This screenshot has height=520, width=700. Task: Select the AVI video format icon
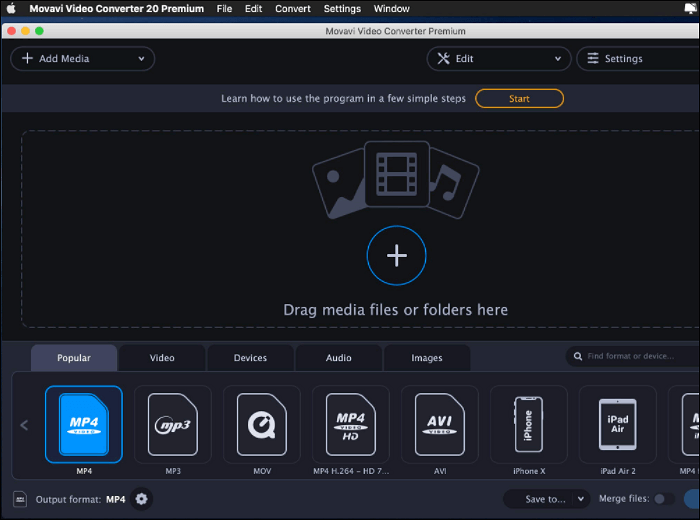tap(440, 424)
